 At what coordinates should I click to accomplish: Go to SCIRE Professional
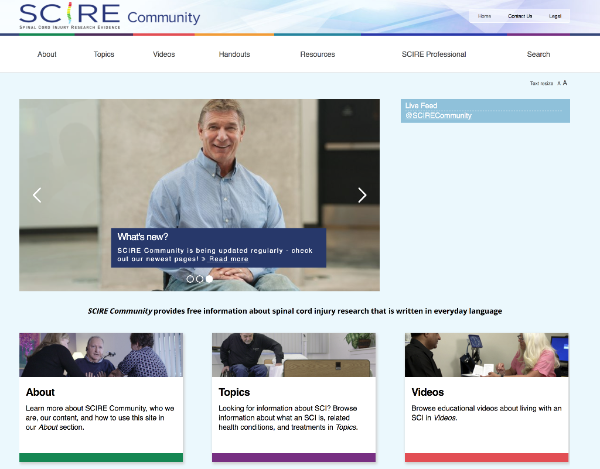click(x=434, y=54)
